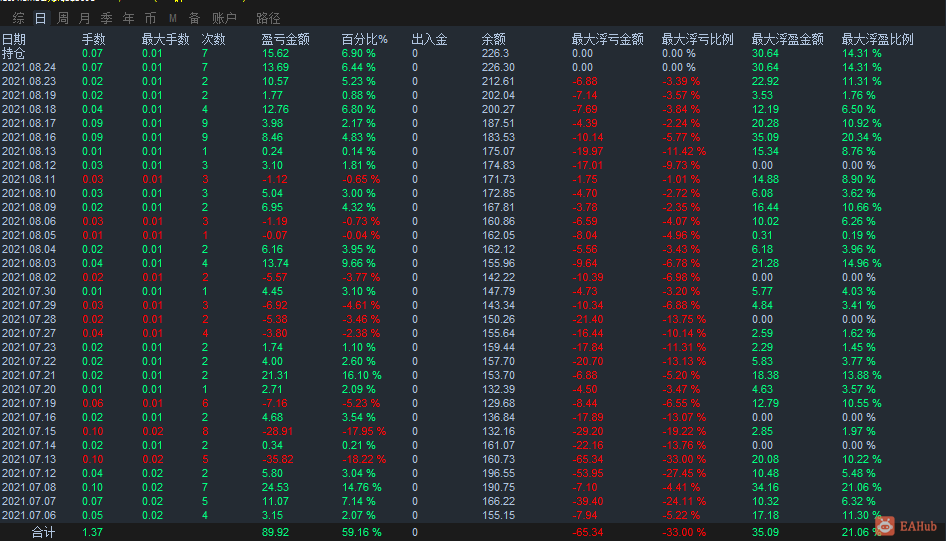Screen dimensions: 946x541
Task: Click the 最大浮盈比例 column header
Action: [x=877, y=39]
